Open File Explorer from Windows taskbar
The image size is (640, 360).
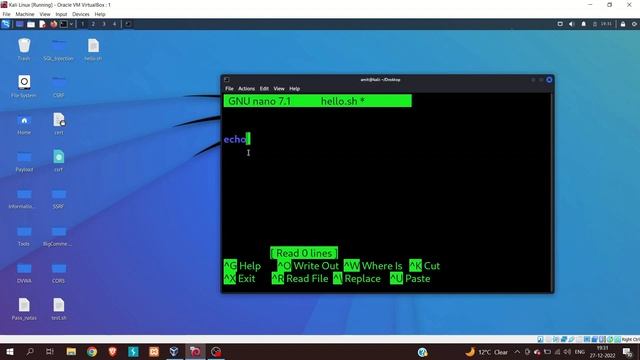click(71, 352)
